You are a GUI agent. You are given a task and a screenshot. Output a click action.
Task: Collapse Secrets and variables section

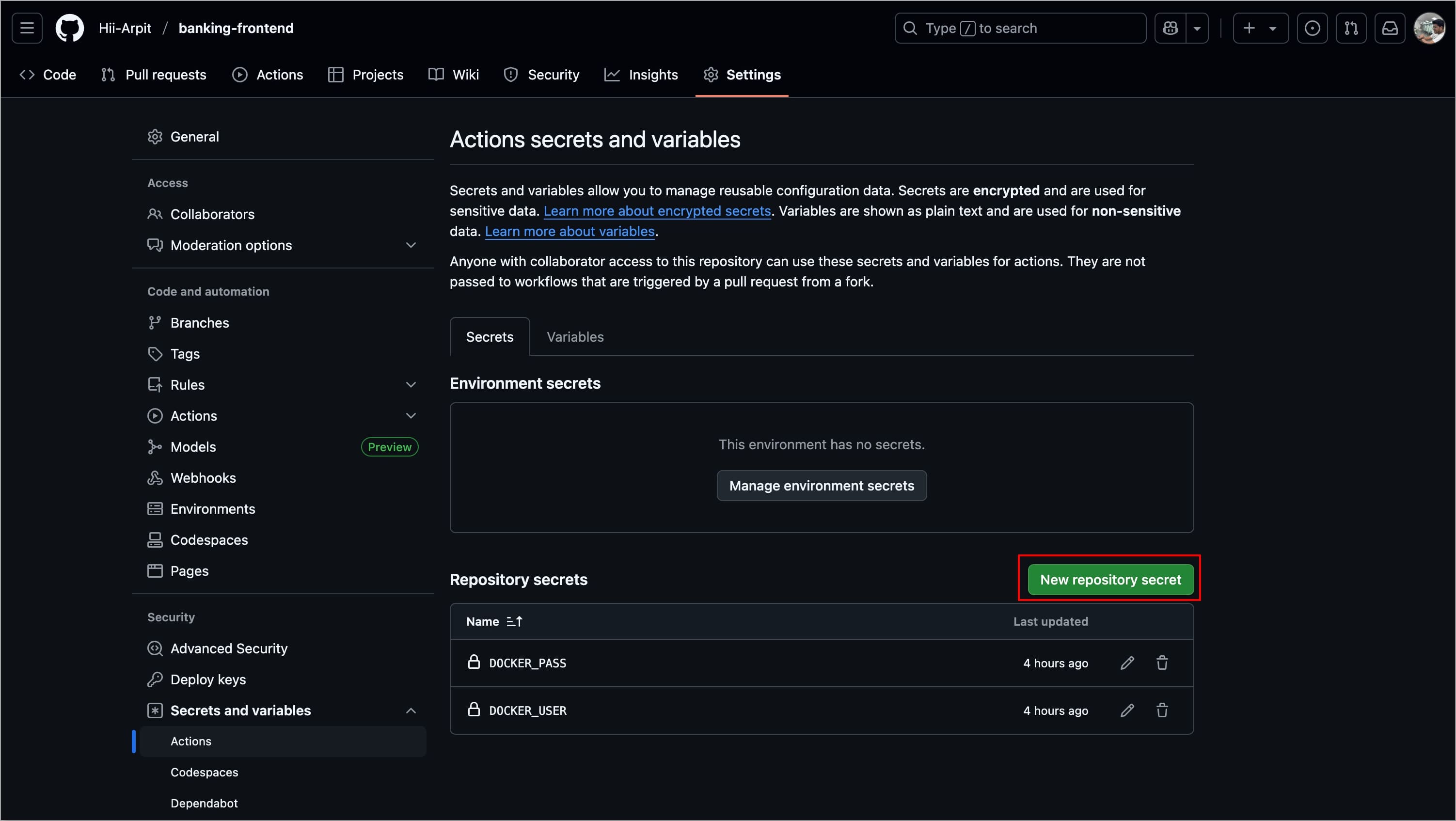[x=411, y=711]
